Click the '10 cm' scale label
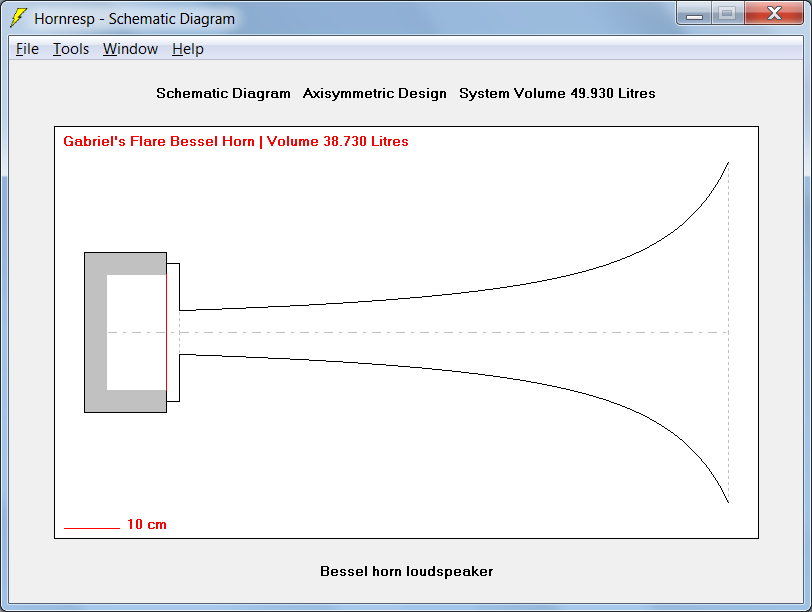The width and height of the screenshot is (812, 612). pyautogui.click(x=147, y=524)
